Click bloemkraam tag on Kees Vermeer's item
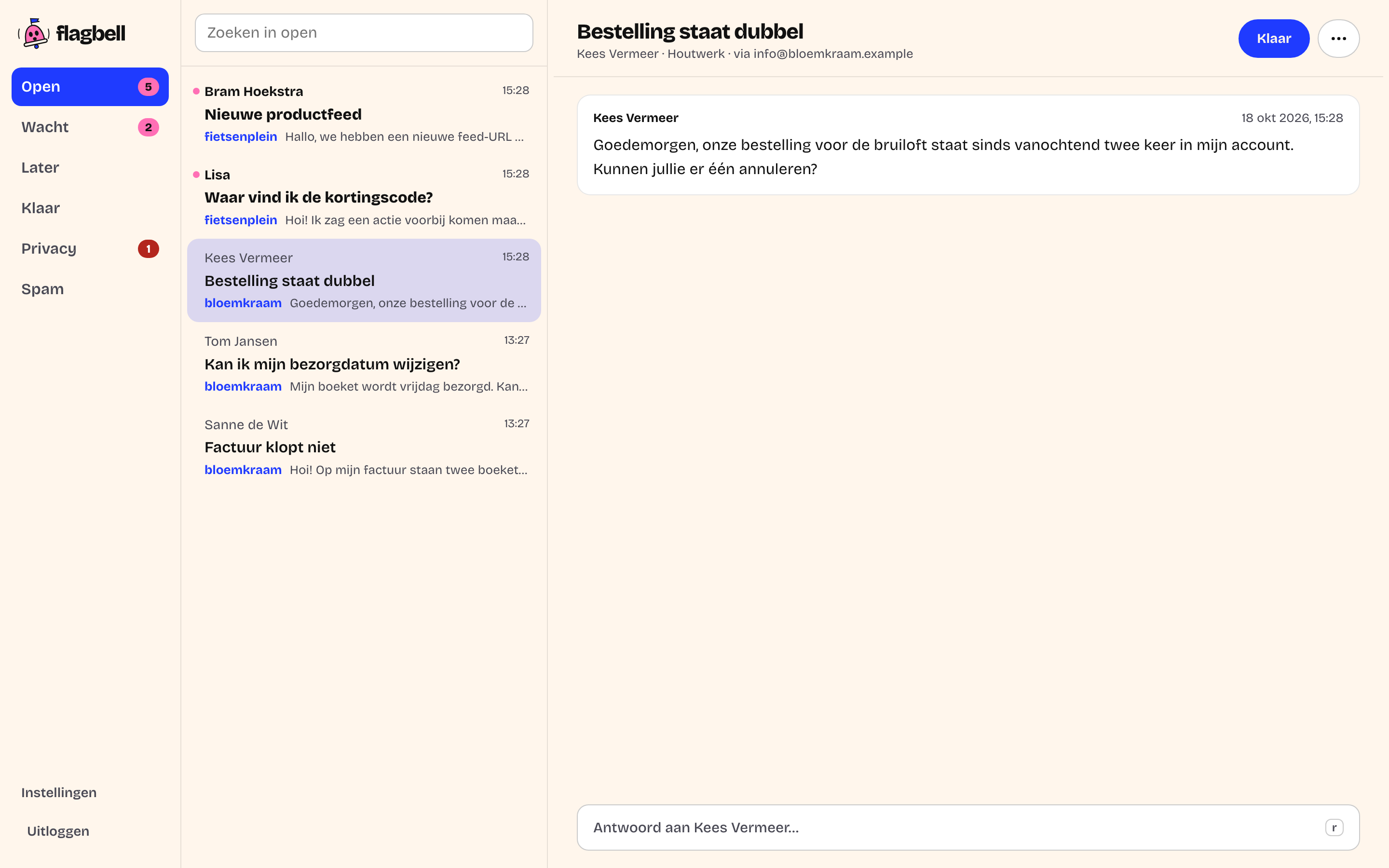The width and height of the screenshot is (1389, 868). click(243, 303)
